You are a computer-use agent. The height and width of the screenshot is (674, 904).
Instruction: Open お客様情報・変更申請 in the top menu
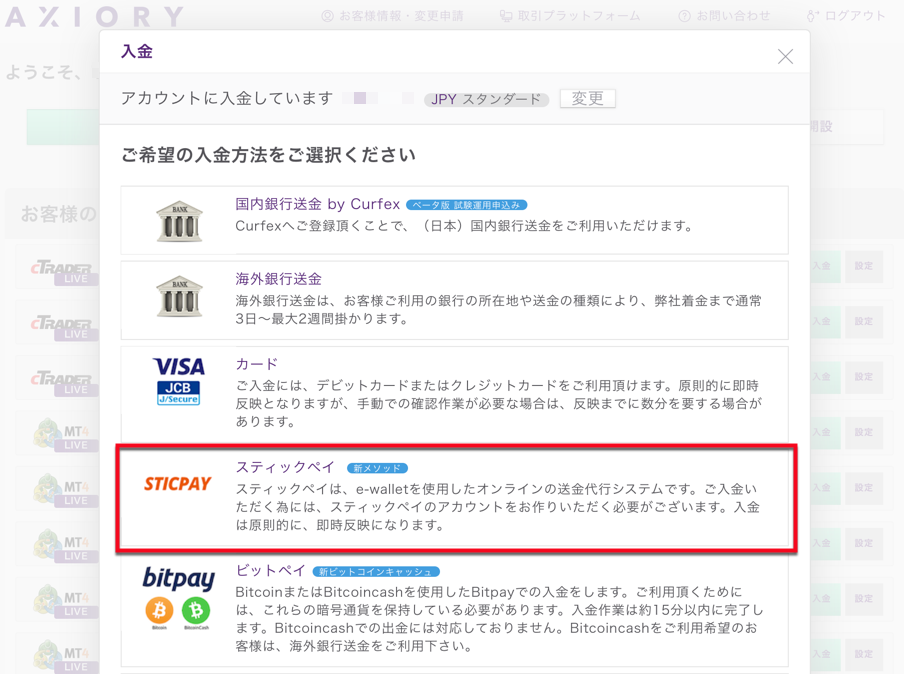(392, 16)
